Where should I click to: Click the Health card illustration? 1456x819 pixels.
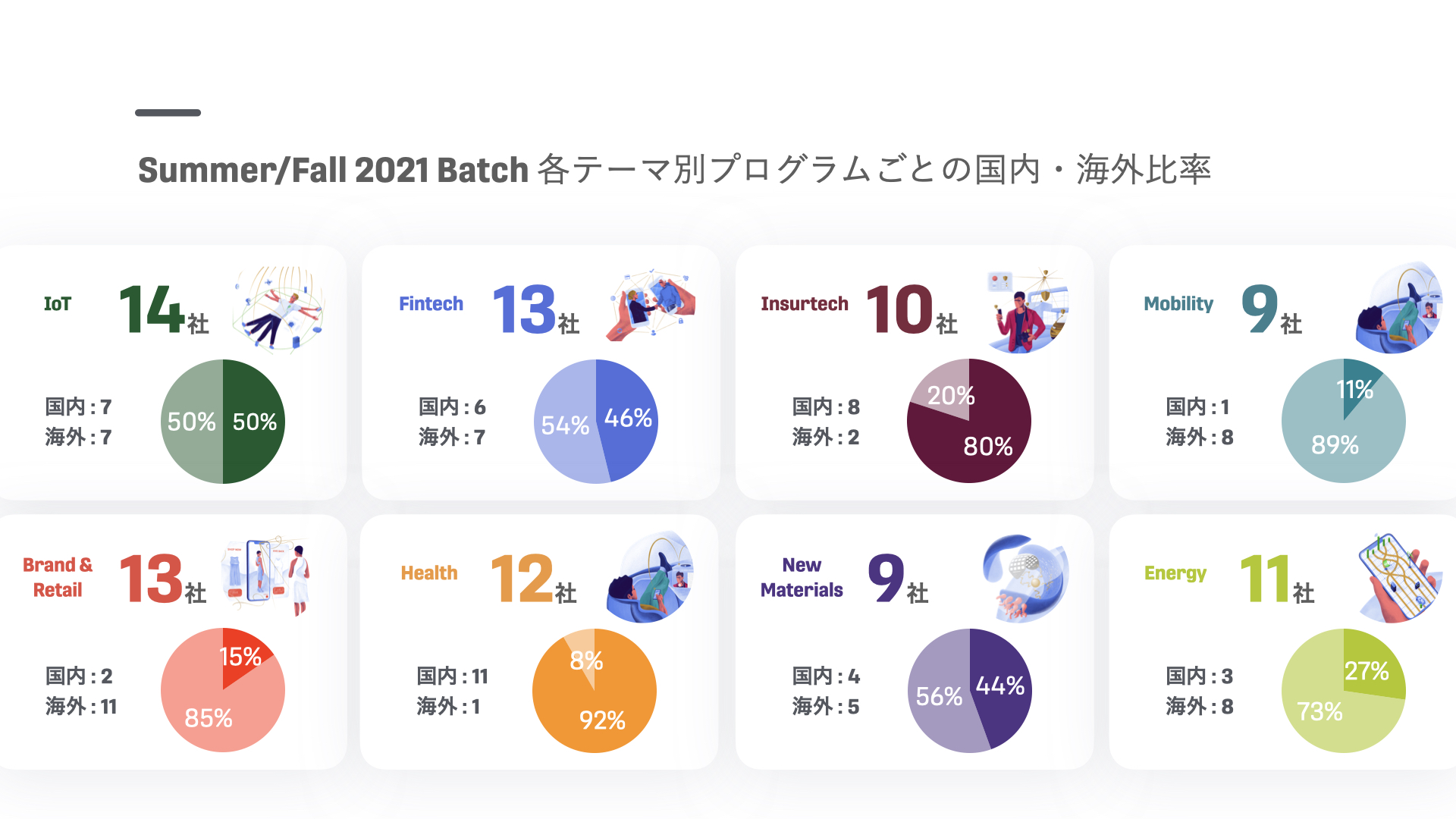[651, 577]
